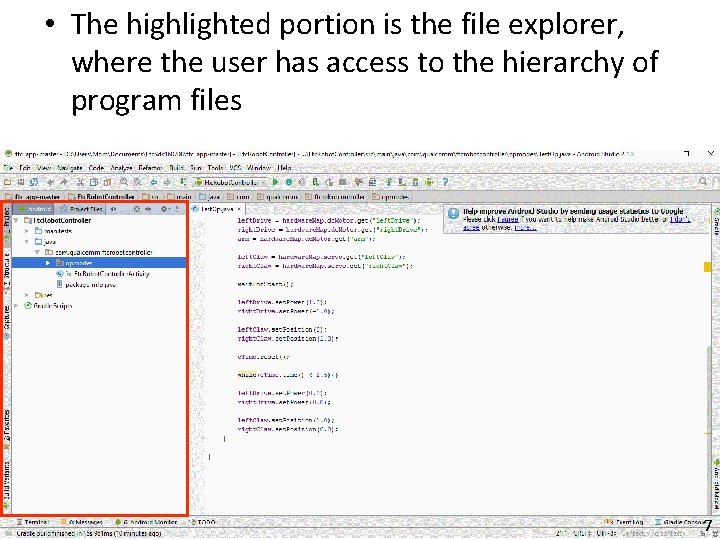Image resolution: width=720 pixels, height=540 pixels.
Task: Open the Build menu
Action: (177, 168)
